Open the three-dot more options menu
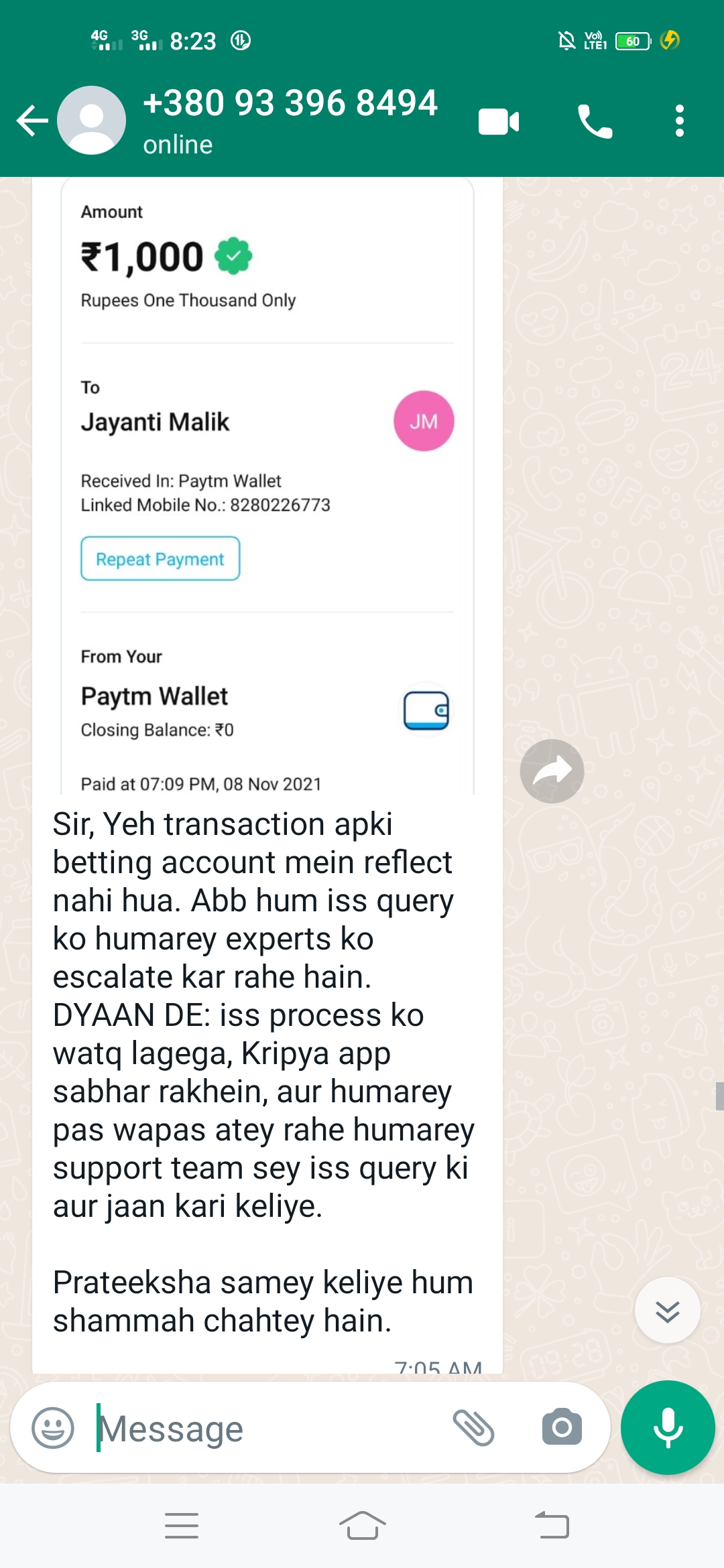 680,121
